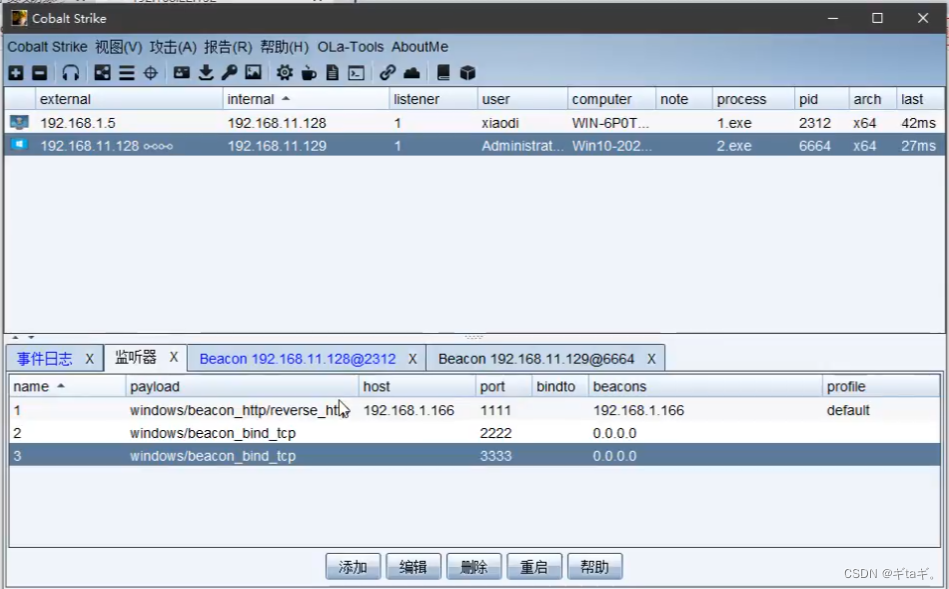Screen dimensions: 949x589
Task: Sort sessions by external column header
Action: click(129, 99)
